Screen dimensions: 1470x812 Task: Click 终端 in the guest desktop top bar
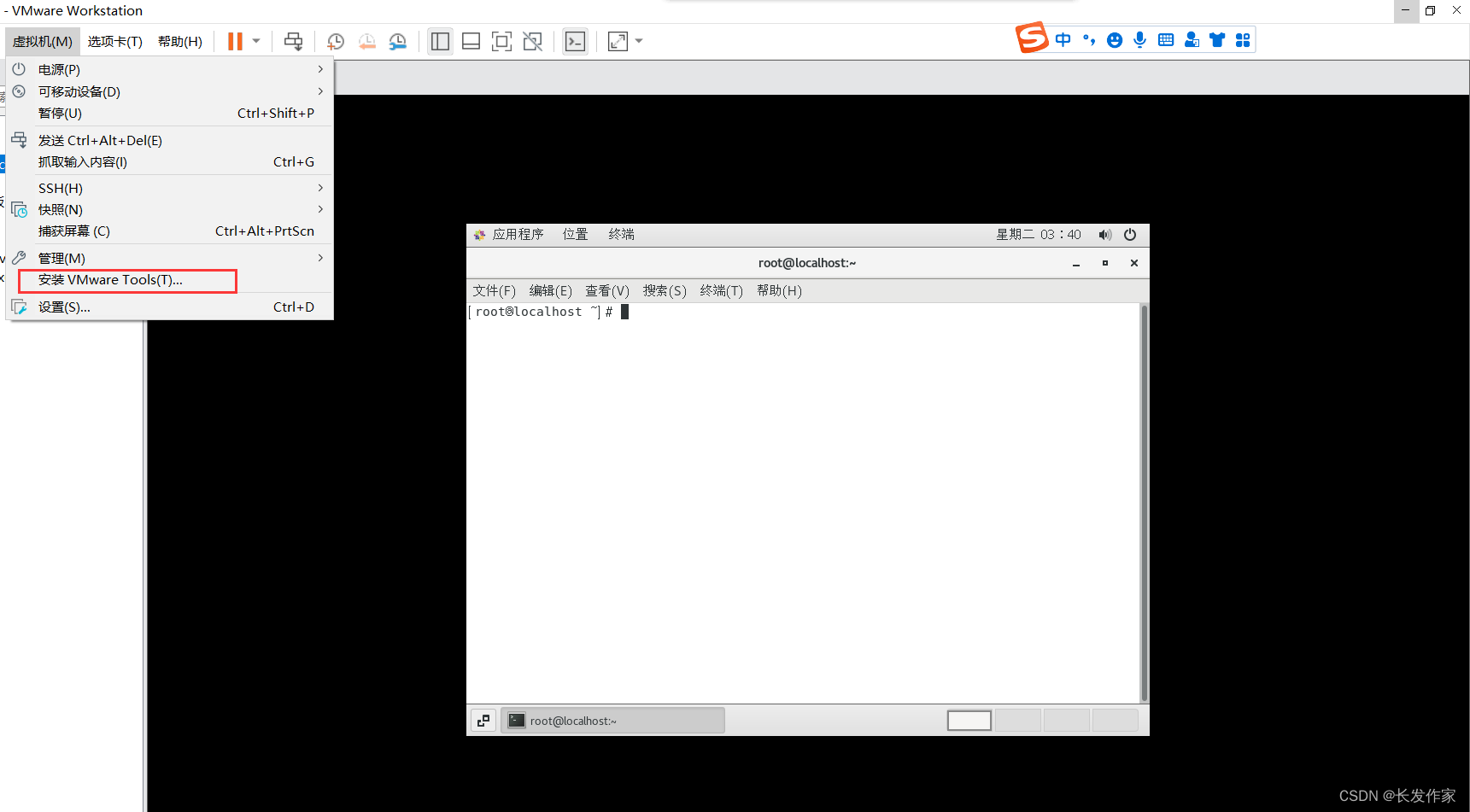tap(621, 234)
